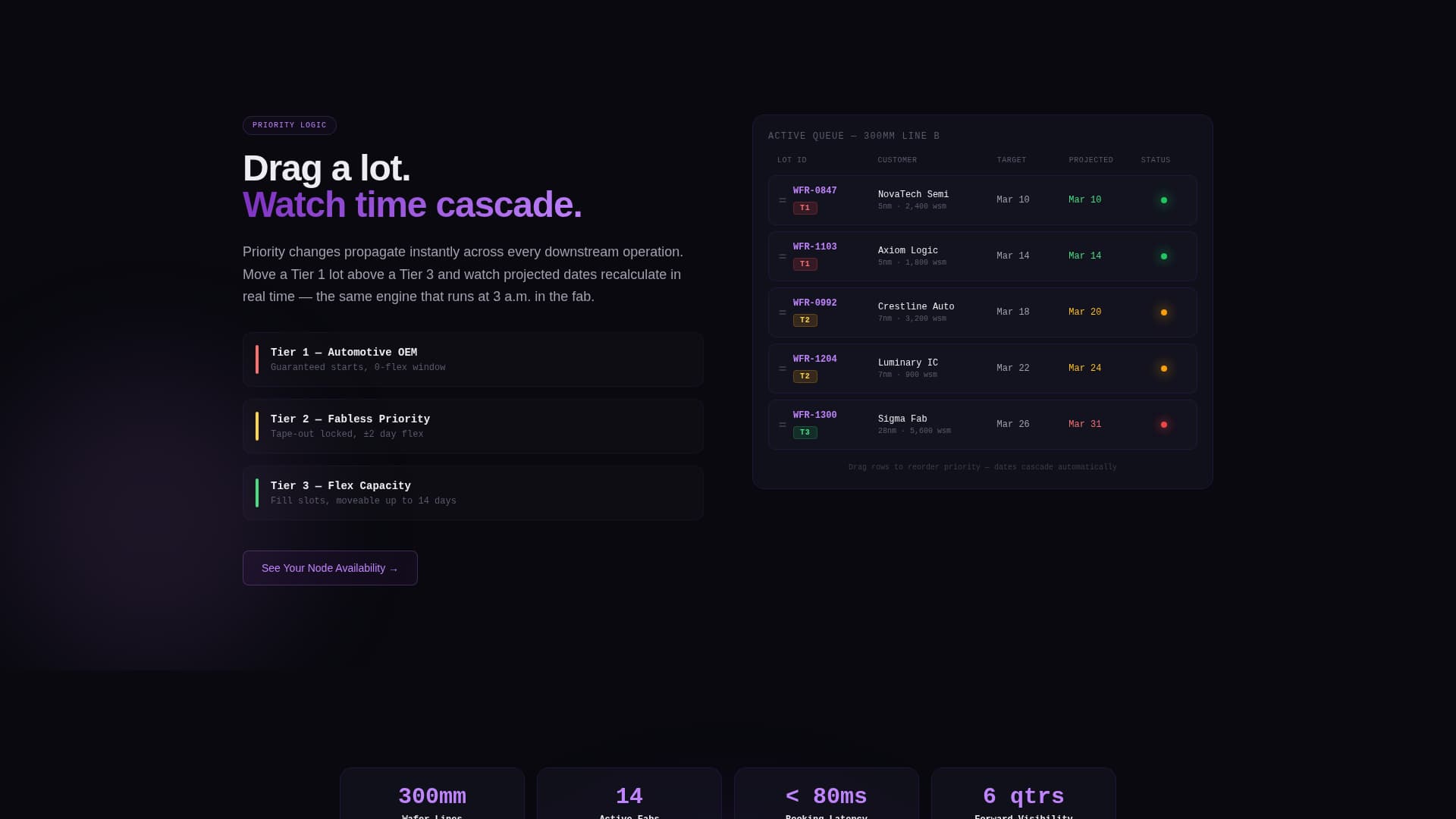This screenshot has height=819, width=1456.
Task: Click the drag handle for WFR-1300
Action: tap(783, 425)
